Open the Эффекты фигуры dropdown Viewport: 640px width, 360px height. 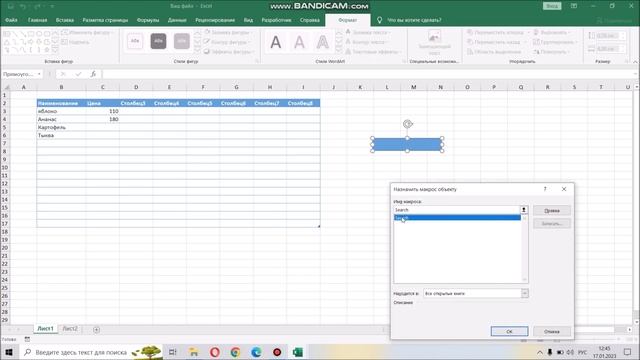point(229,52)
